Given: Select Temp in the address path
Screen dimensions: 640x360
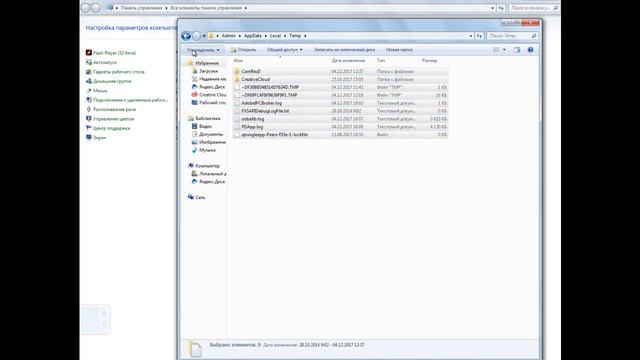Looking at the screenshot, I should pos(295,36).
